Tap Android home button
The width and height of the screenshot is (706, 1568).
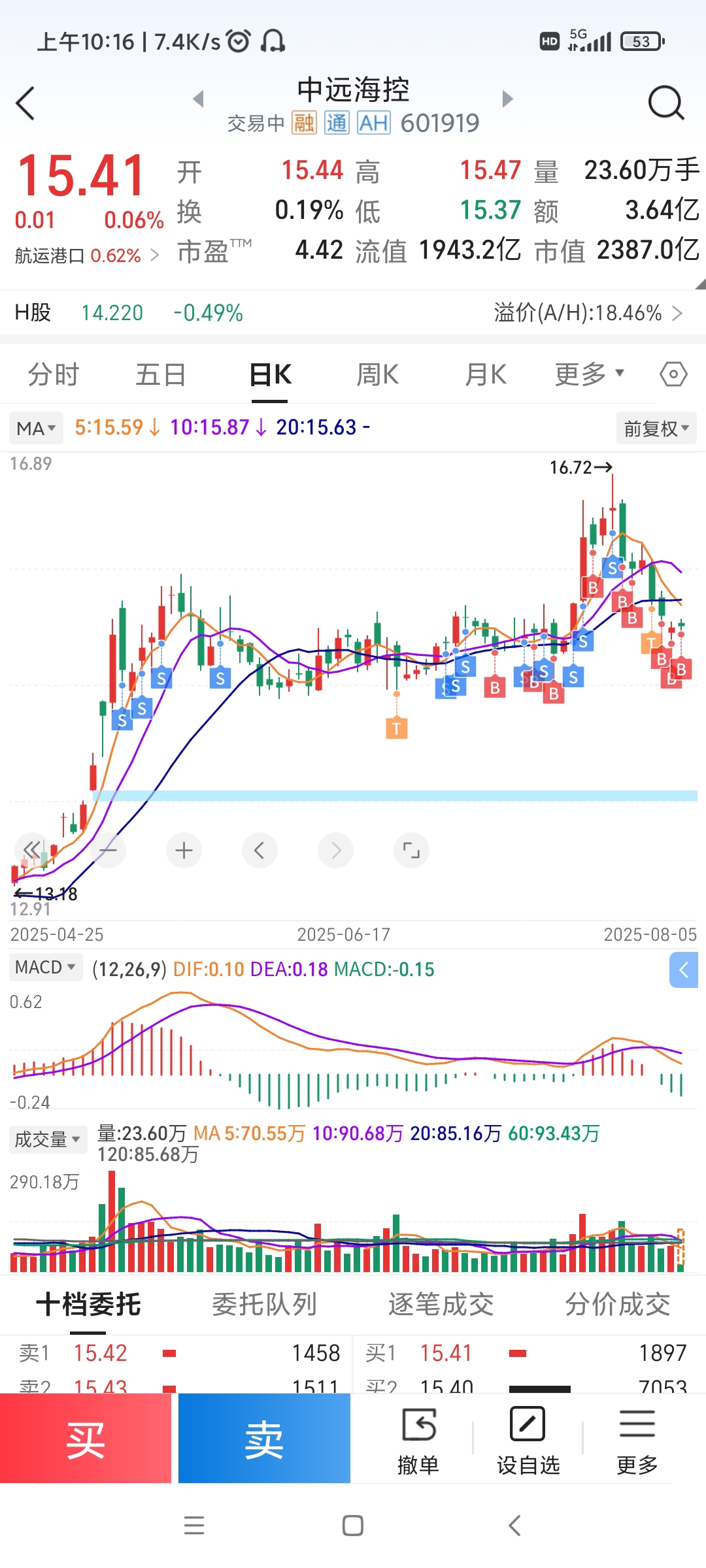[353, 1526]
